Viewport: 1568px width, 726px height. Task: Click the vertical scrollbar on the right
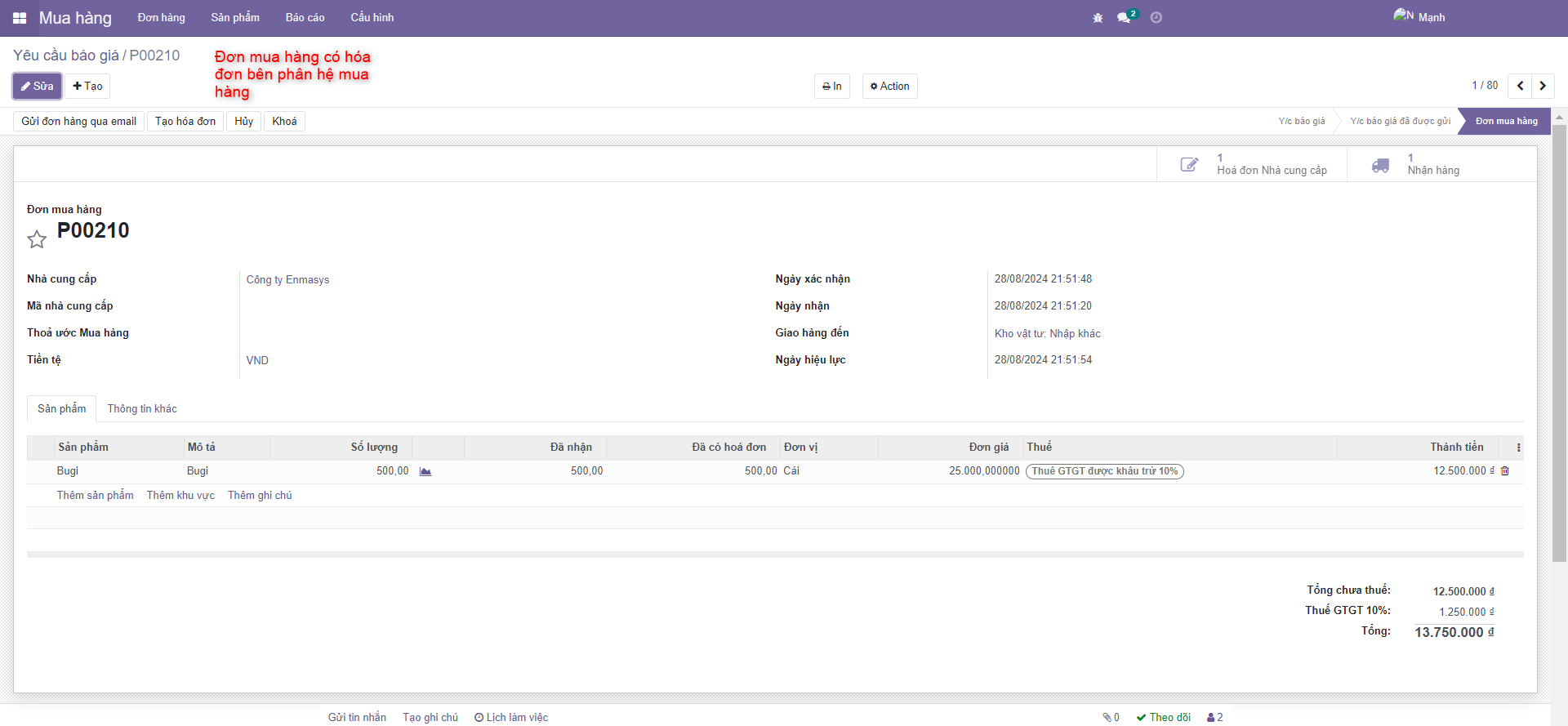[1559, 343]
